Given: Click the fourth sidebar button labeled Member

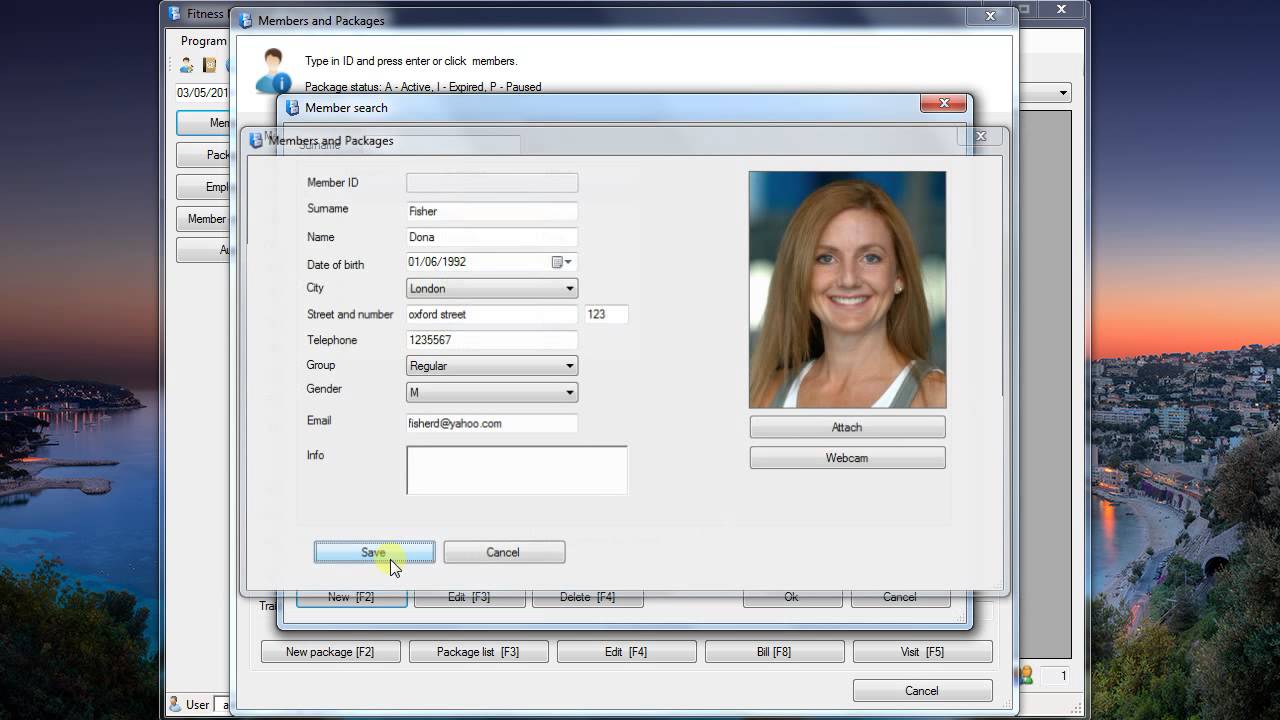Looking at the screenshot, I should [204, 219].
